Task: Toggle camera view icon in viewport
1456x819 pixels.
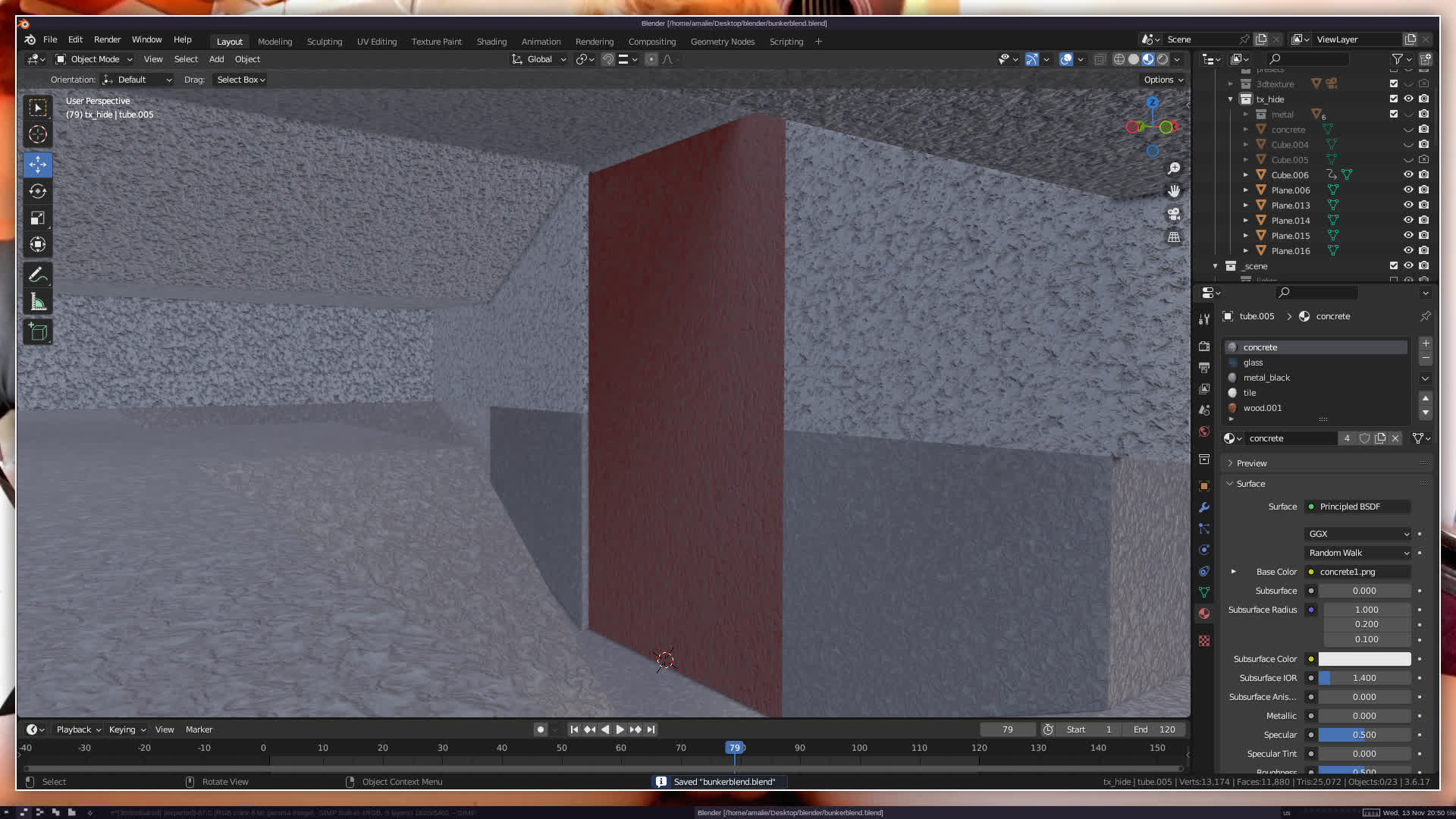Action: (1174, 214)
